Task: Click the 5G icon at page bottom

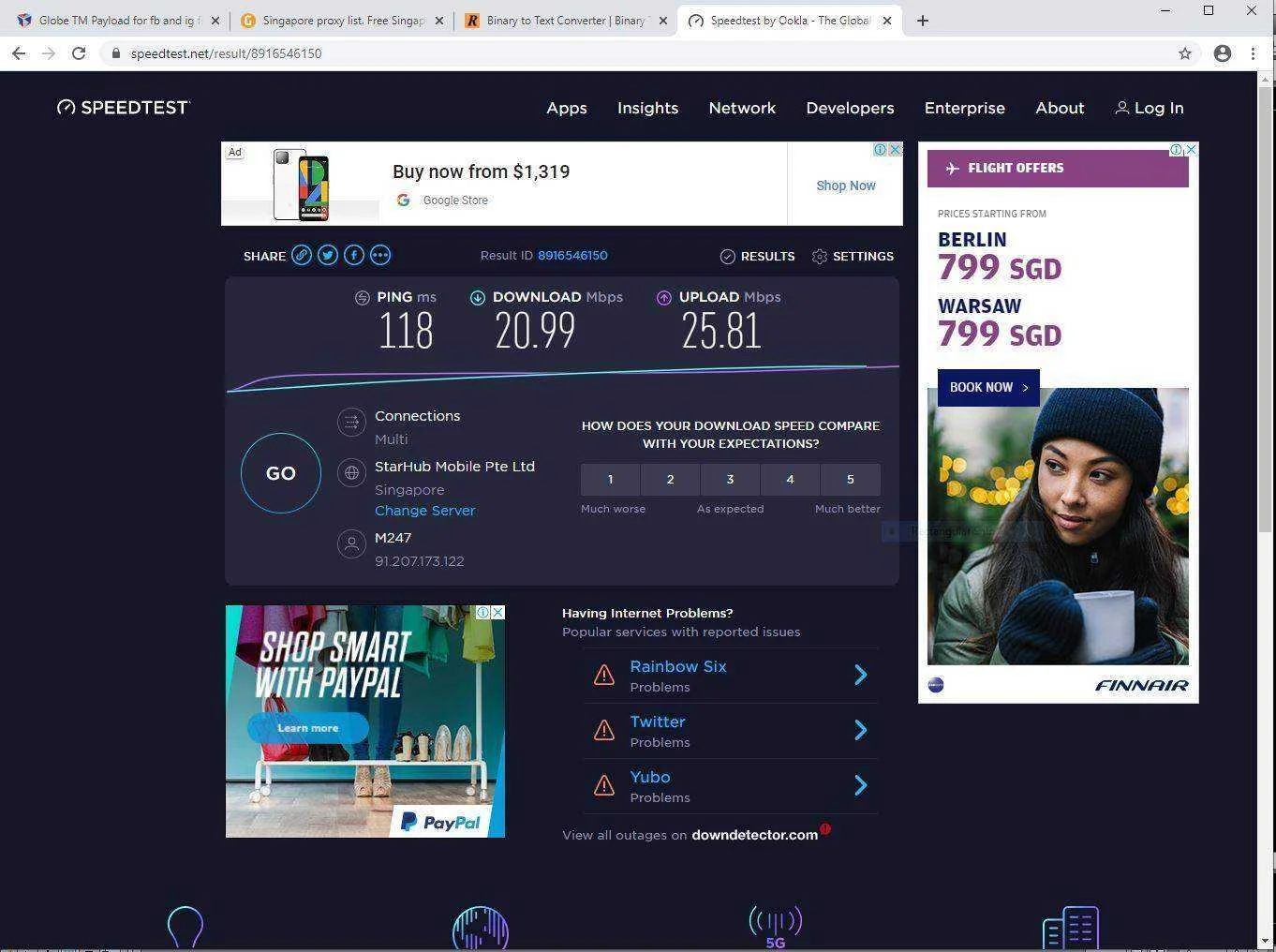Action: pos(775,927)
